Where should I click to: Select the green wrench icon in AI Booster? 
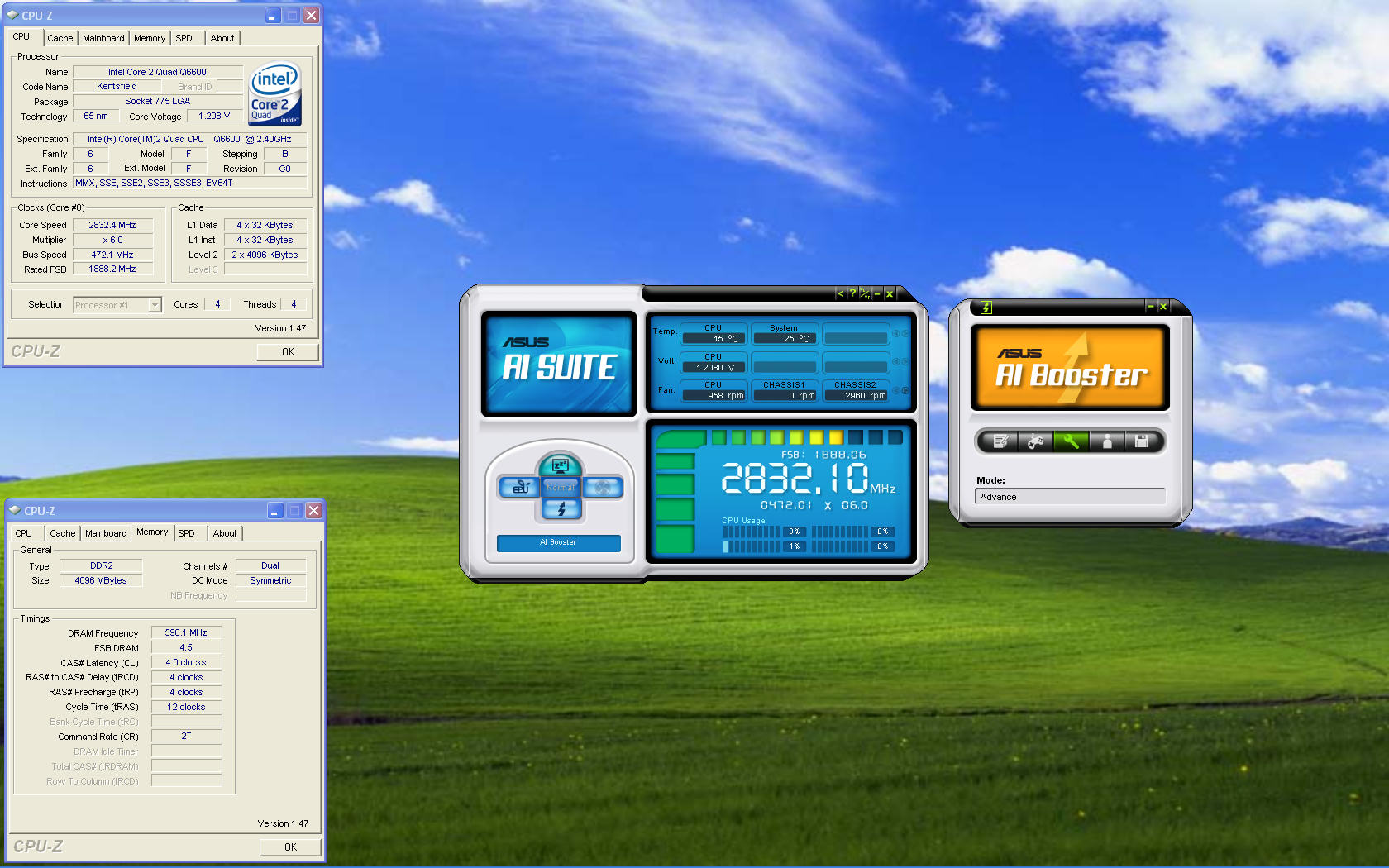pyautogui.click(x=1071, y=441)
